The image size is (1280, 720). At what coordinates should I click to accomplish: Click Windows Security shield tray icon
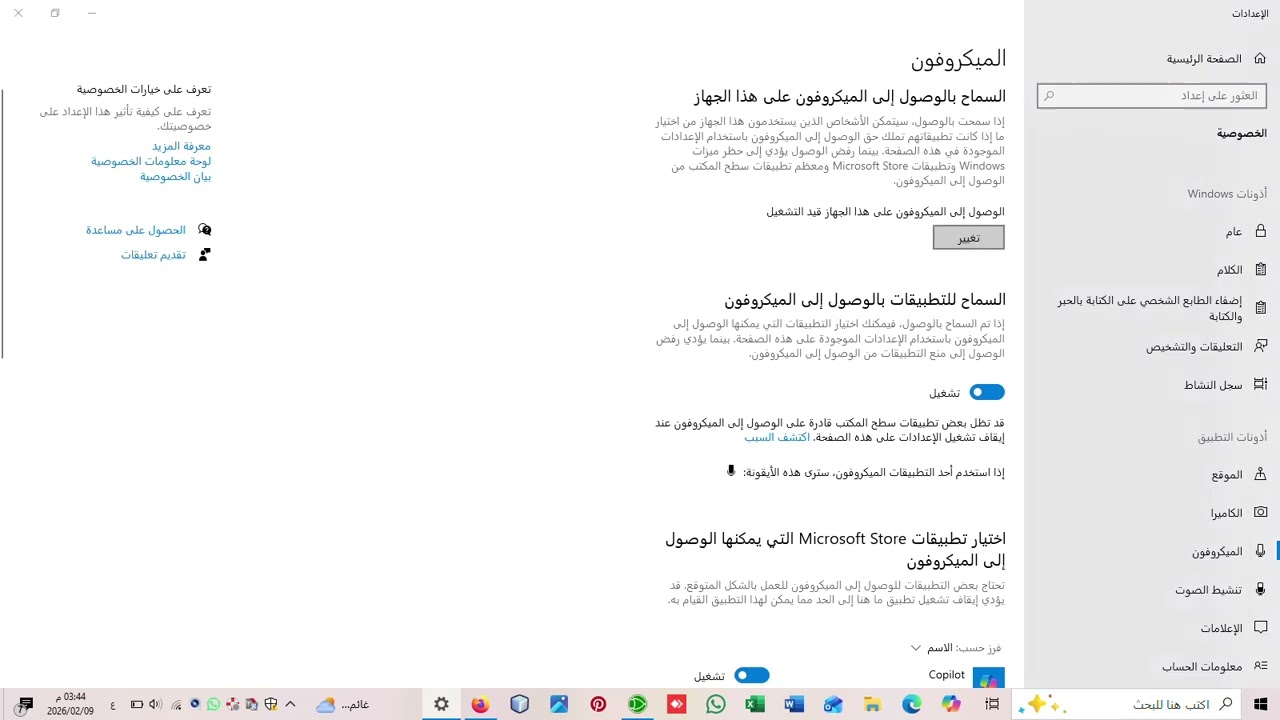271,704
